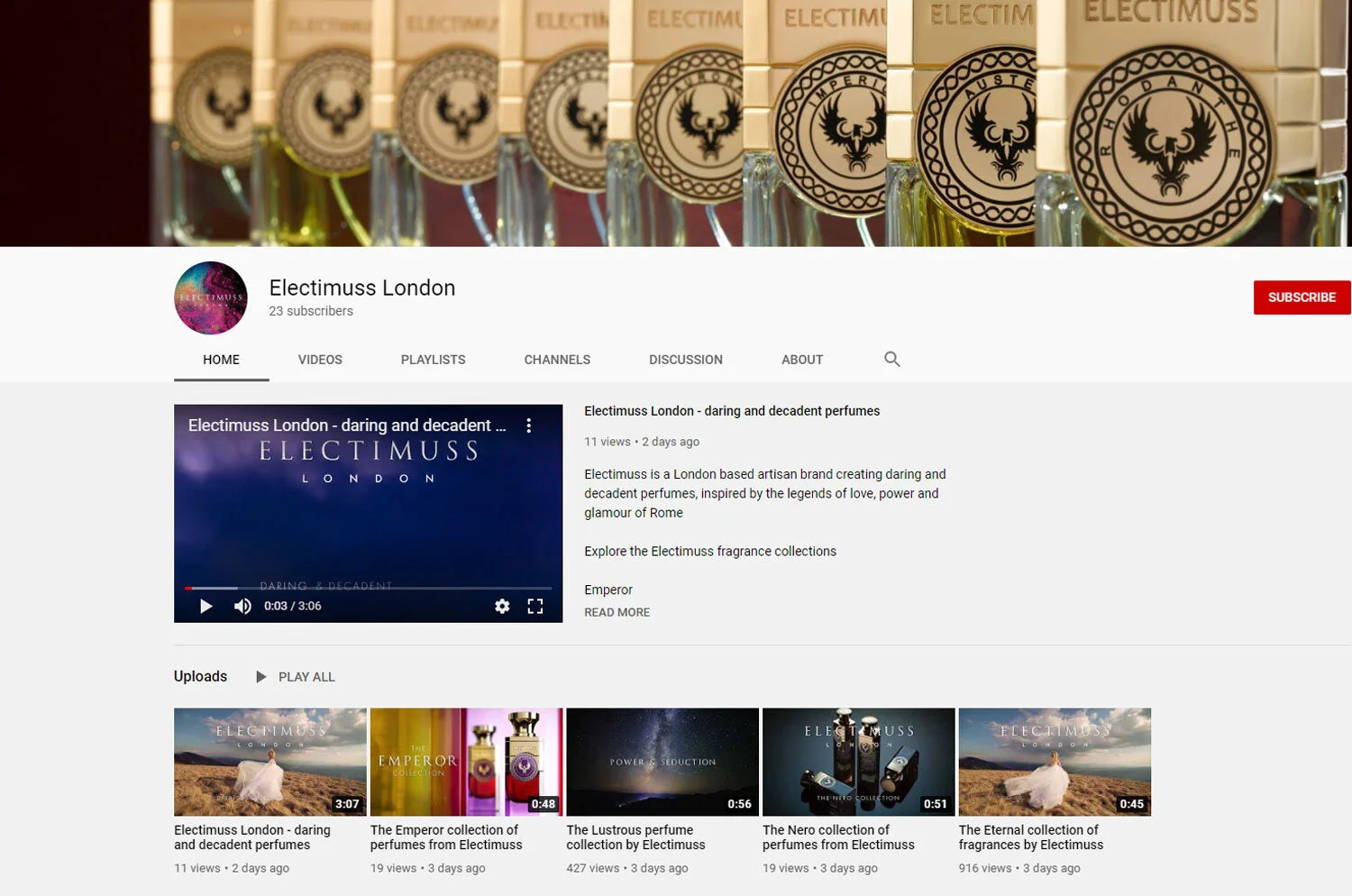
Task: Click featured video overlay title text
Action: (x=347, y=425)
